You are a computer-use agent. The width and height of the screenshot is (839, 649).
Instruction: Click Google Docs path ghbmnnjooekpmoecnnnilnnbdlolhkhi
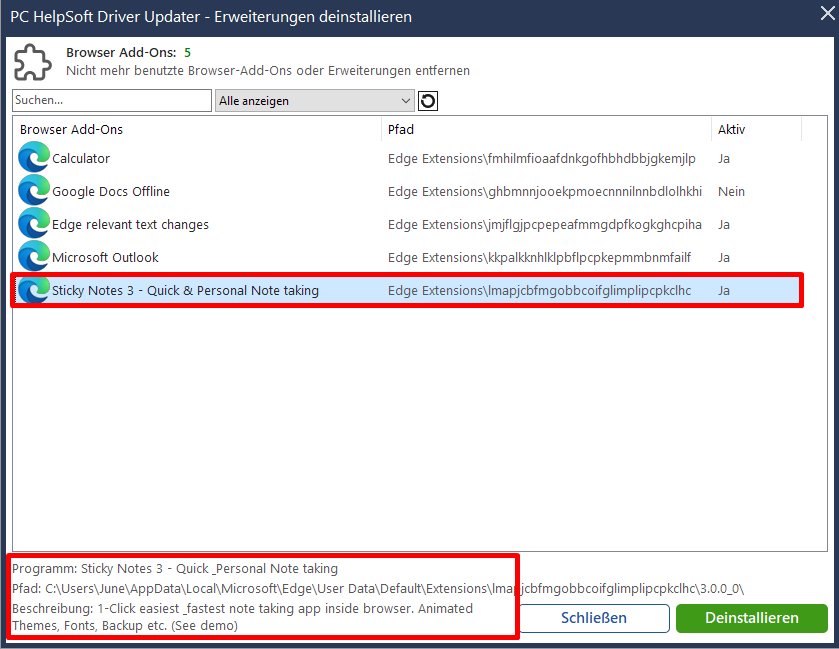pos(545,192)
